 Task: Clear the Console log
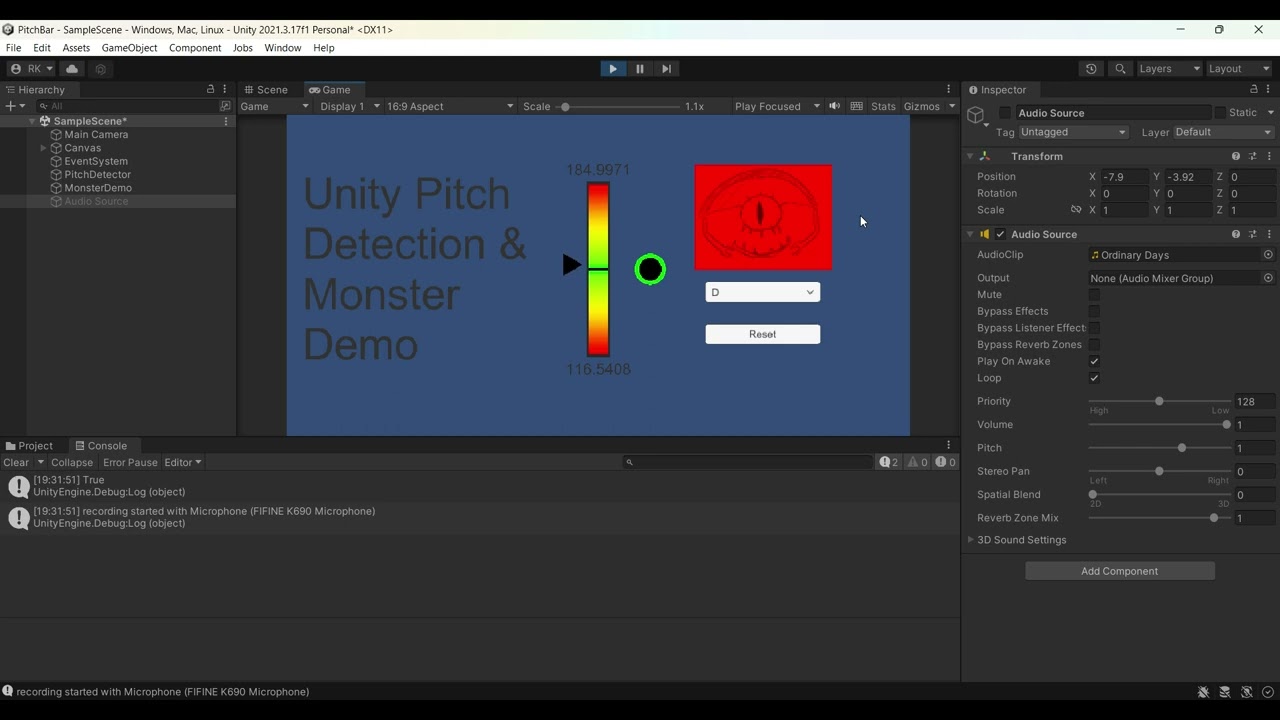16,462
